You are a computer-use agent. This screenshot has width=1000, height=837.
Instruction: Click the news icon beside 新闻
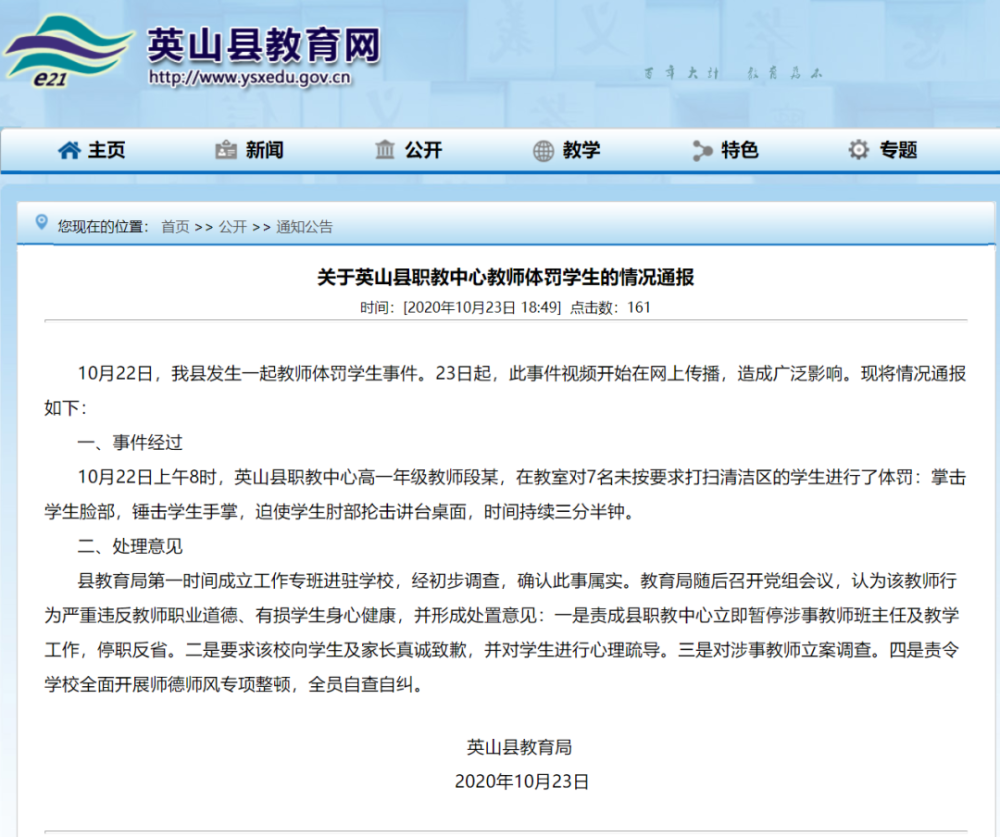pyautogui.click(x=226, y=151)
